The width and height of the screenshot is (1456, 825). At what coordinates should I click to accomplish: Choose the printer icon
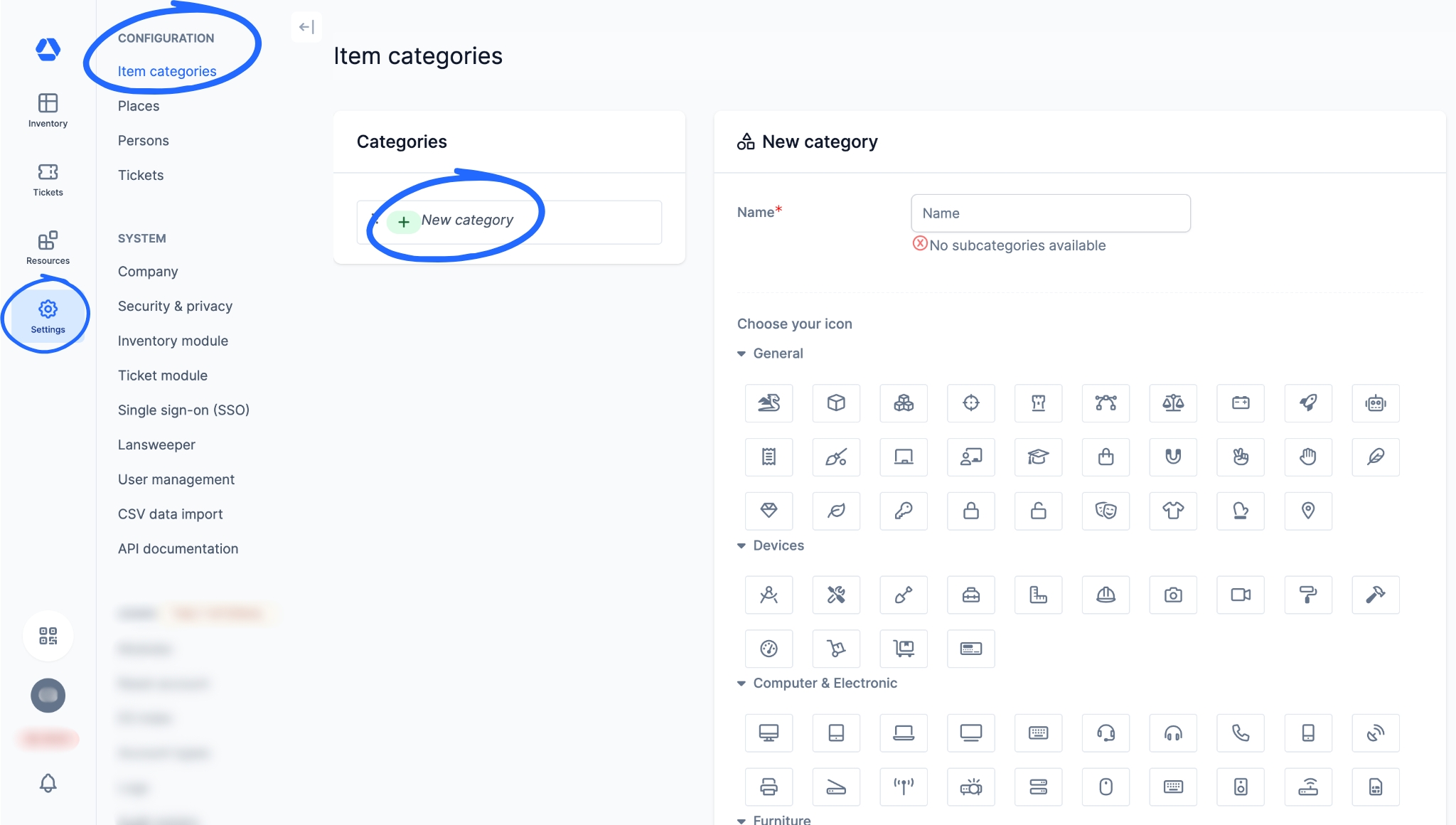coord(769,787)
